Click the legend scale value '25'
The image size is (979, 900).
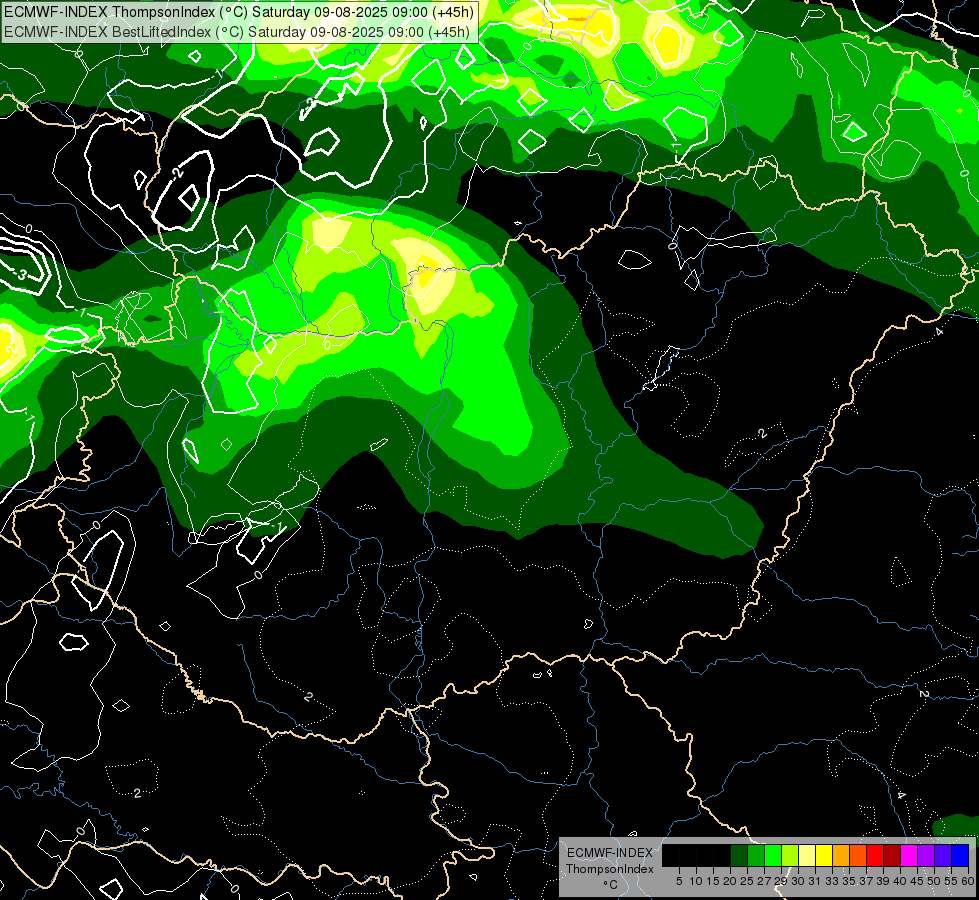pos(747,881)
